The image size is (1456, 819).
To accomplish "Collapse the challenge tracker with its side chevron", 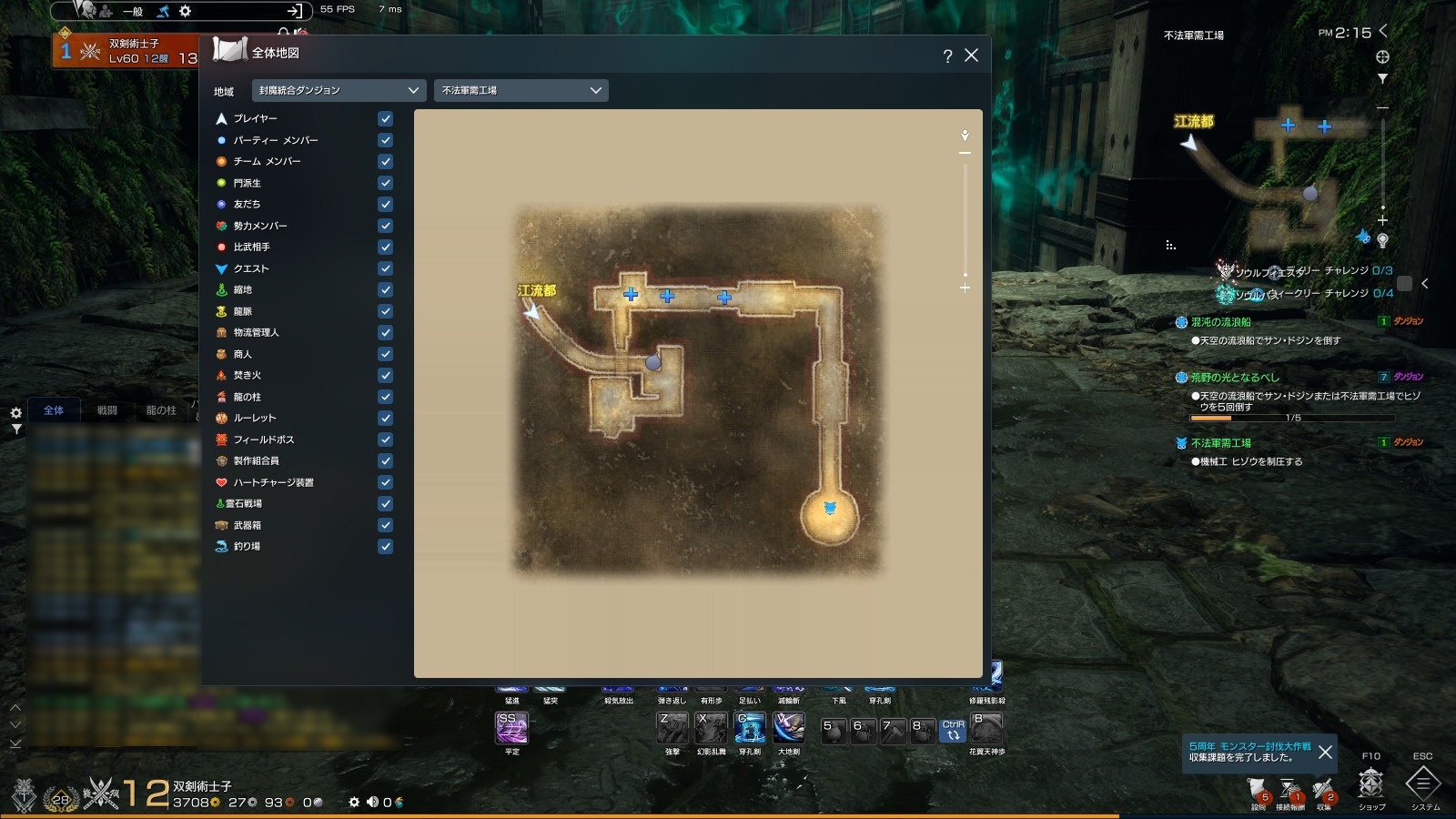I will (1424, 284).
